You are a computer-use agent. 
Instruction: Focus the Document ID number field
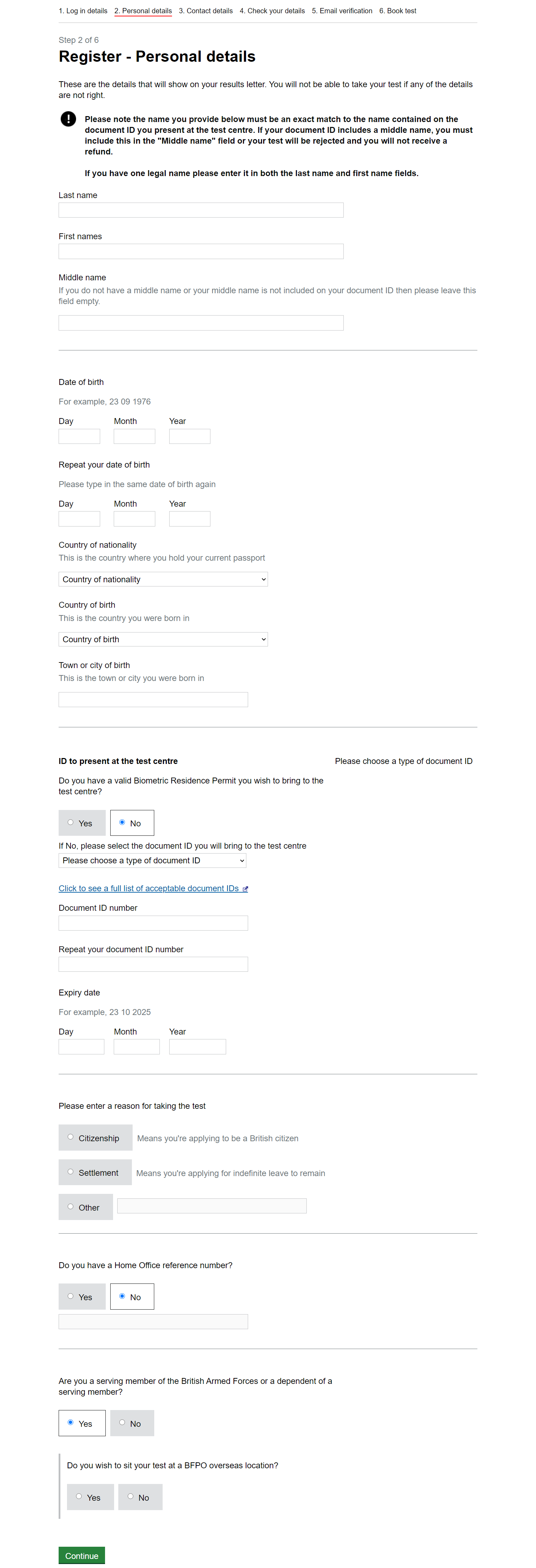pos(154,923)
